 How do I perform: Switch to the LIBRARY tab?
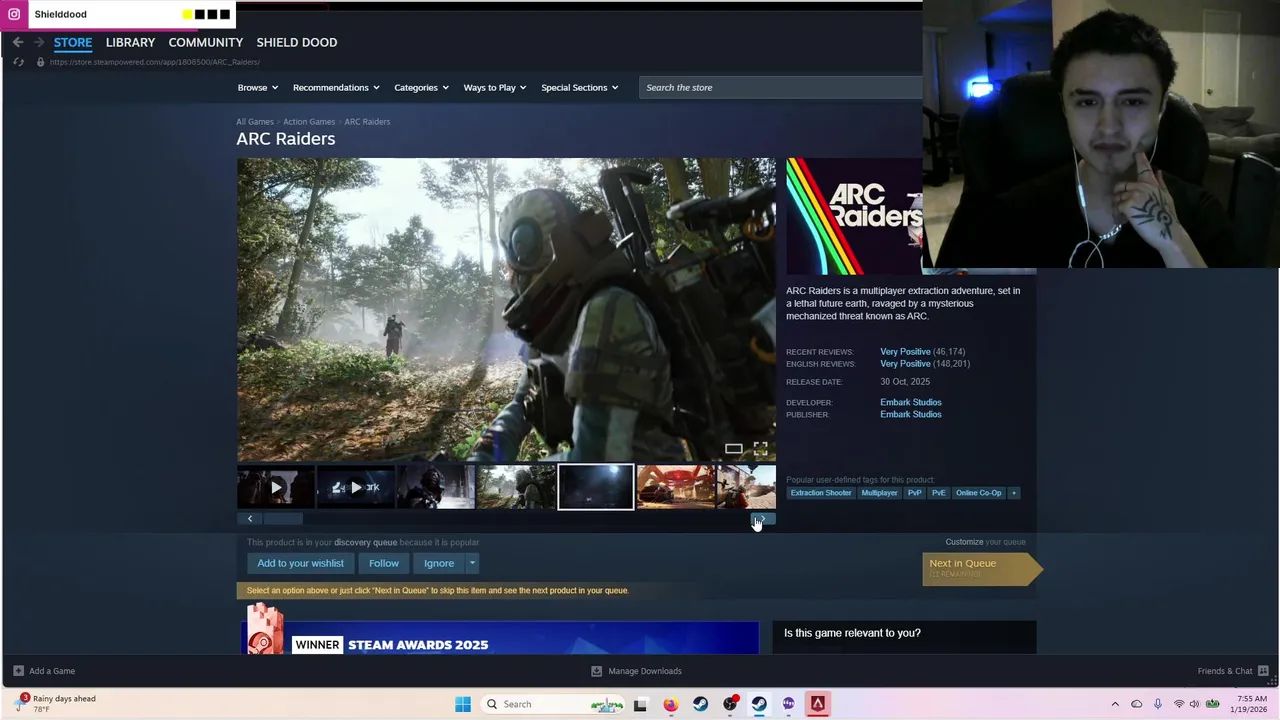[x=130, y=42]
